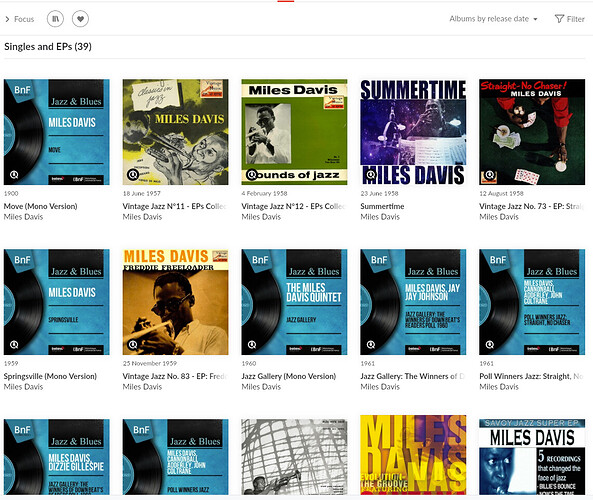Click the Vintage Jazz No. 83 title
593x500 pixels.
174,376
